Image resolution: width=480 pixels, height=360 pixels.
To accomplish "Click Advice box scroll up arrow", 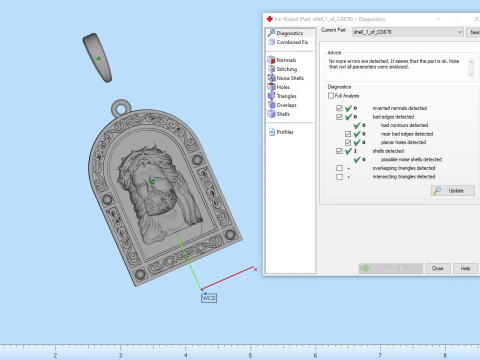I will click(x=471, y=62).
